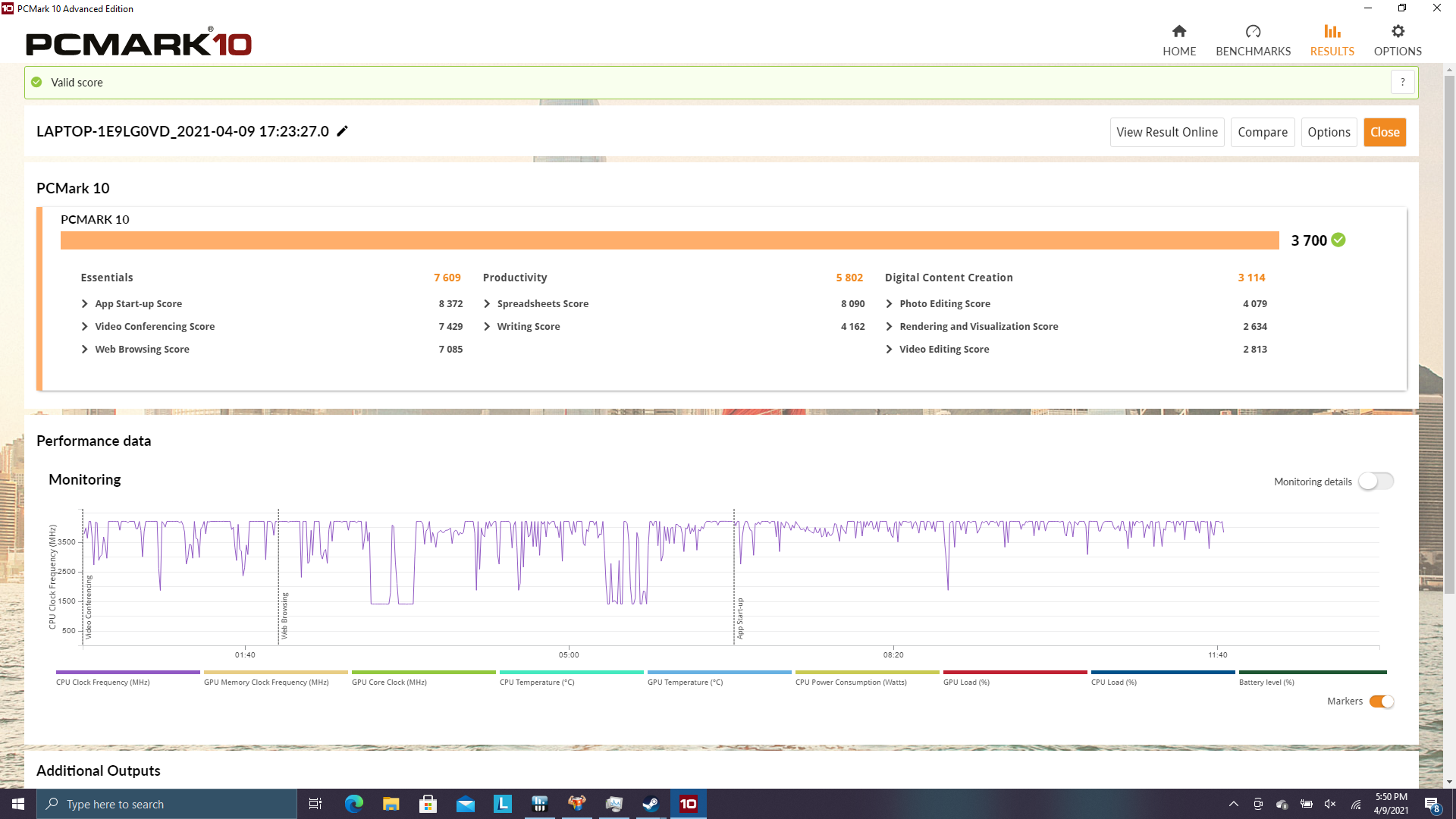Image resolution: width=1456 pixels, height=819 pixels.
Task: Click View Result Online button
Action: click(1167, 132)
